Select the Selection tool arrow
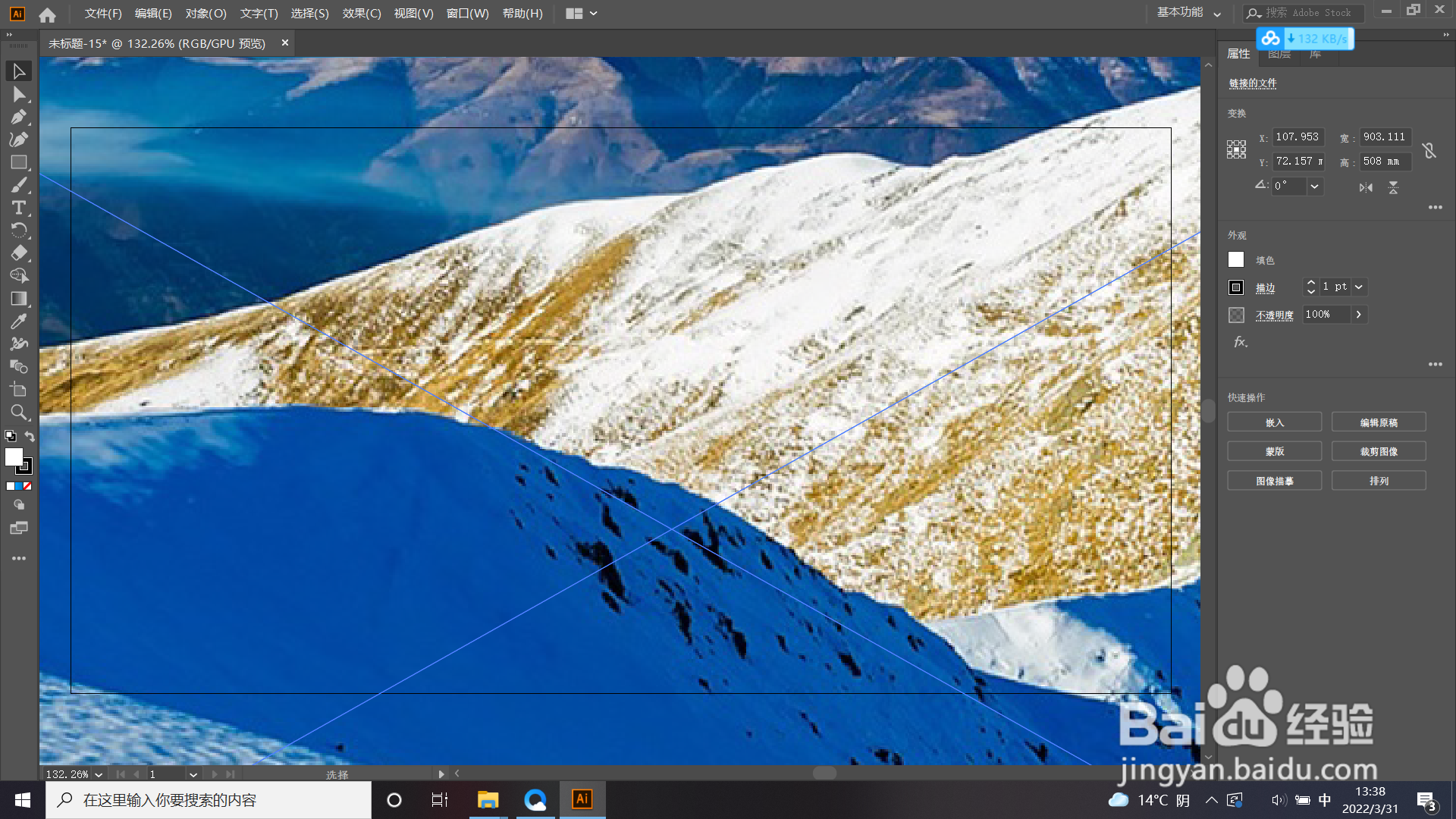Screen dimensions: 1456x819 [x=19, y=71]
